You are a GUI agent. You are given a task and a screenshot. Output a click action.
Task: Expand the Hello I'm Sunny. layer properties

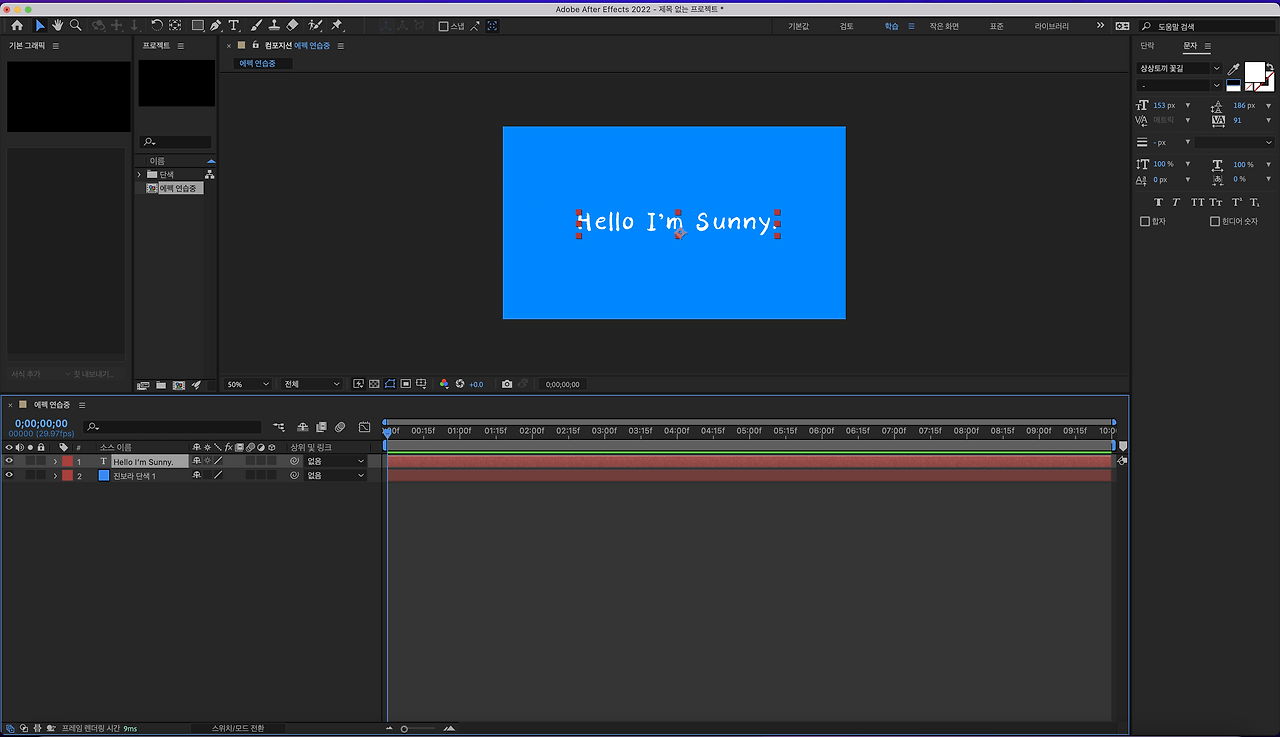55,461
